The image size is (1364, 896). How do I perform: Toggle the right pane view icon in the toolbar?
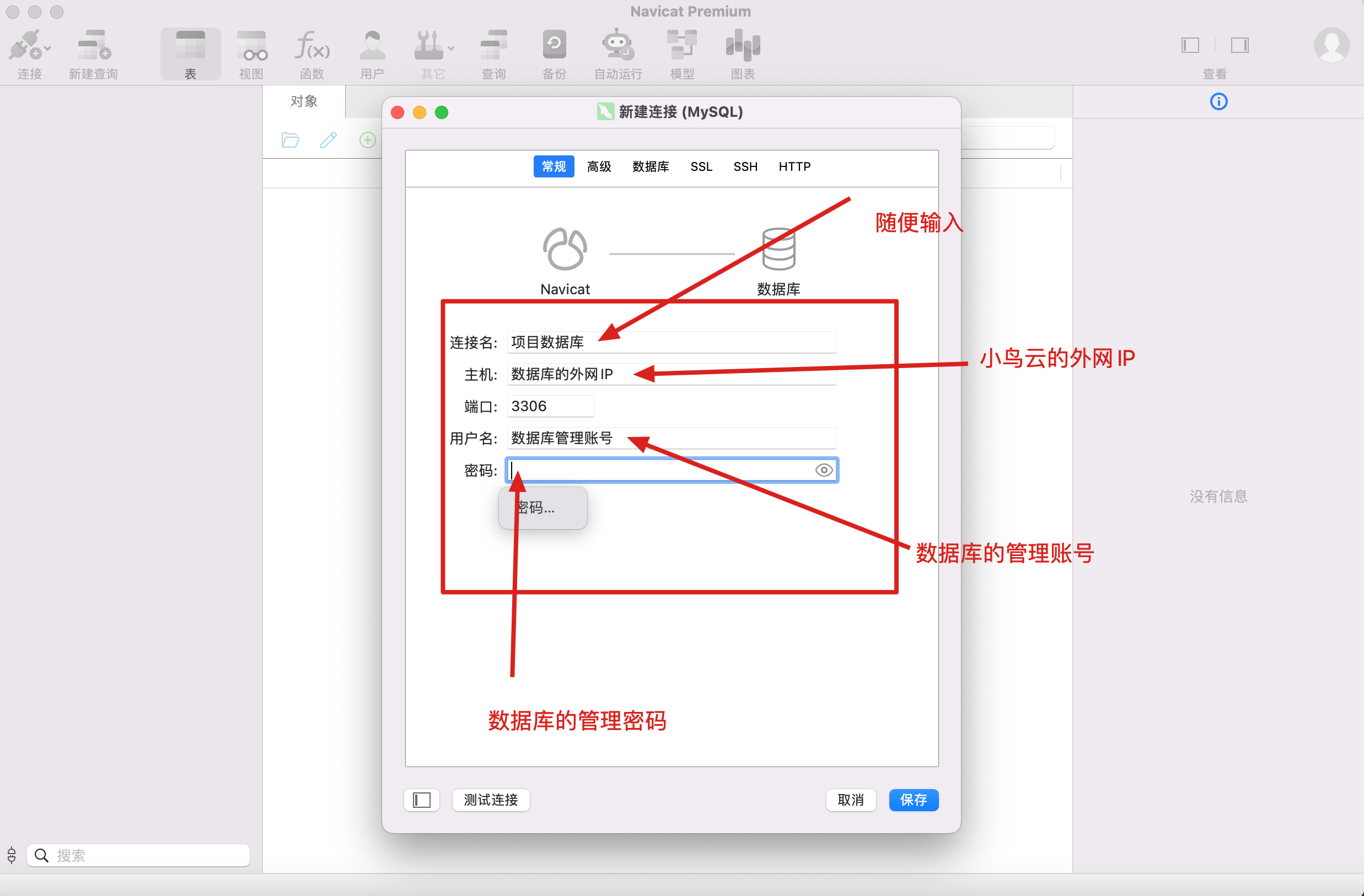point(1239,45)
